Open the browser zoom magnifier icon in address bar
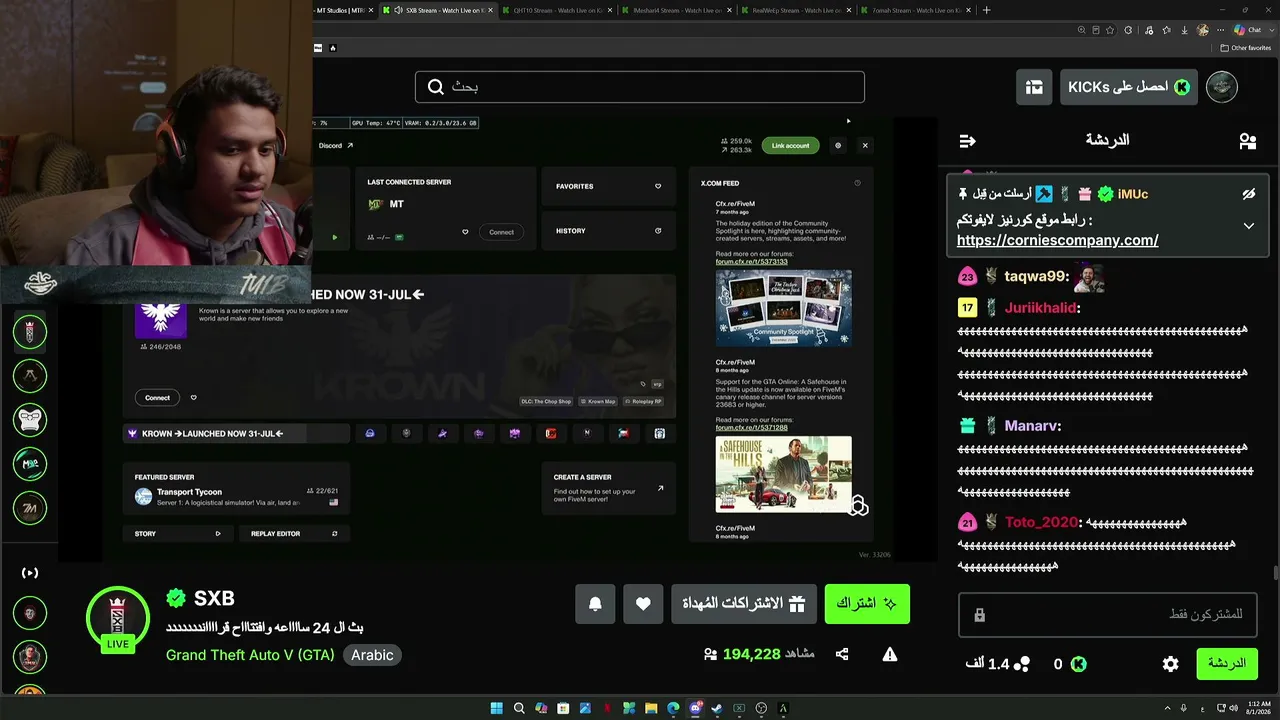The width and height of the screenshot is (1280, 720). click(x=1082, y=30)
